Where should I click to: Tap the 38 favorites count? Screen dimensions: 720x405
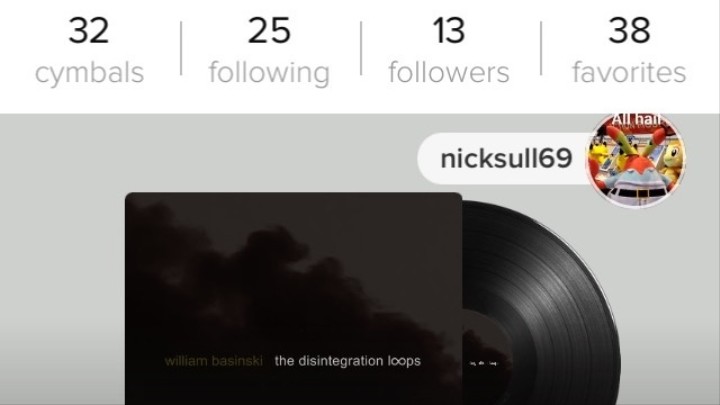pos(629,31)
